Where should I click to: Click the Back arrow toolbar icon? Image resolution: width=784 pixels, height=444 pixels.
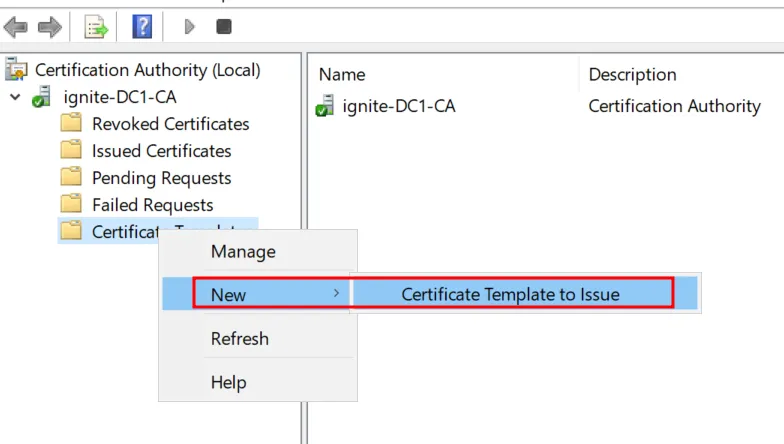(16, 27)
